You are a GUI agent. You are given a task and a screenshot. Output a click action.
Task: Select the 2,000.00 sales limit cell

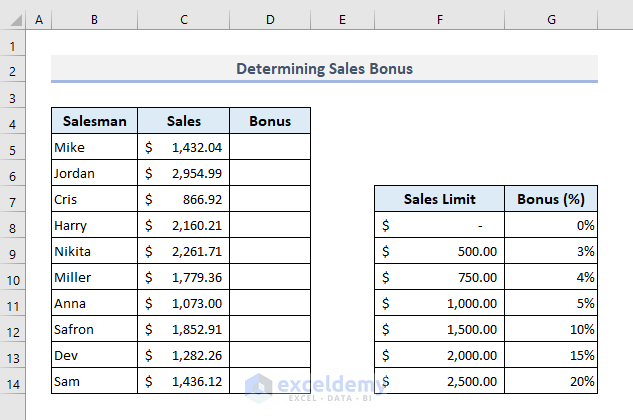point(440,355)
